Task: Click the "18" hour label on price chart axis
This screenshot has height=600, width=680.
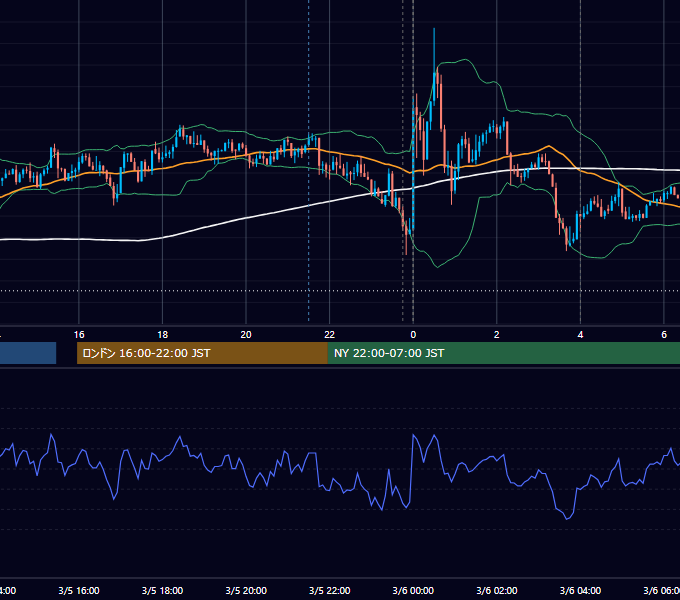Action: click(x=163, y=335)
